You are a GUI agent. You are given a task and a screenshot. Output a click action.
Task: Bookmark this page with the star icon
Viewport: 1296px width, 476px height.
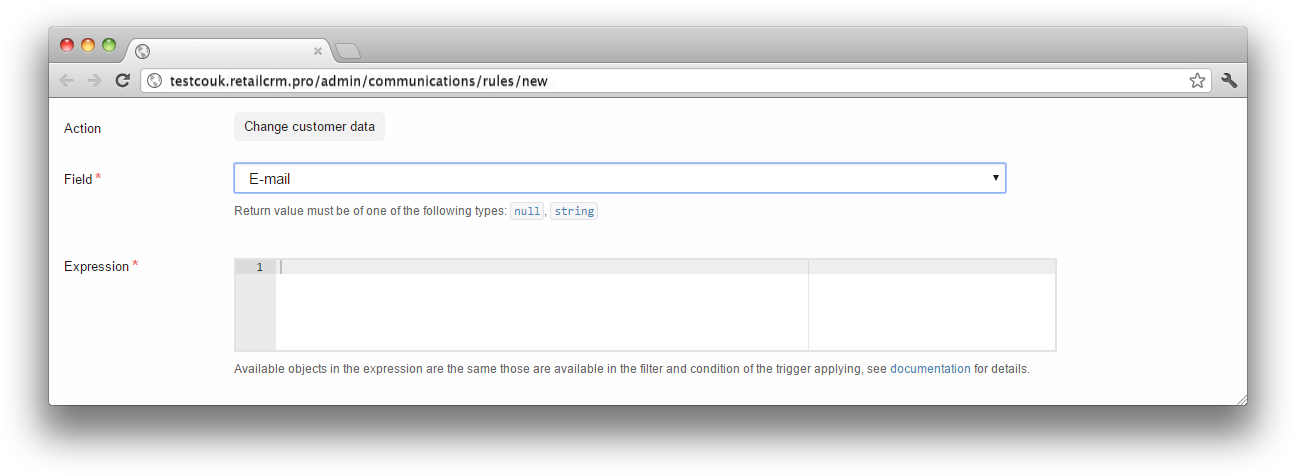coord(1197,81)
